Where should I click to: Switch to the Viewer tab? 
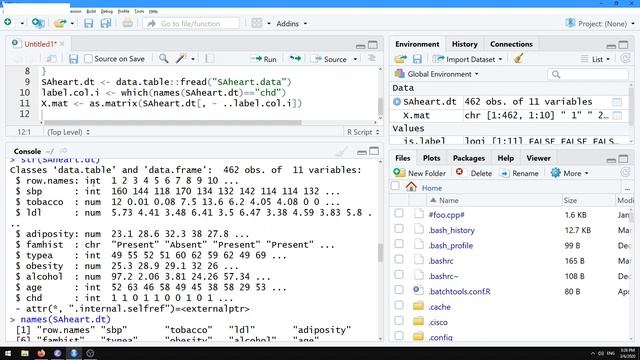pyautogui.click(x=538, y=158)
